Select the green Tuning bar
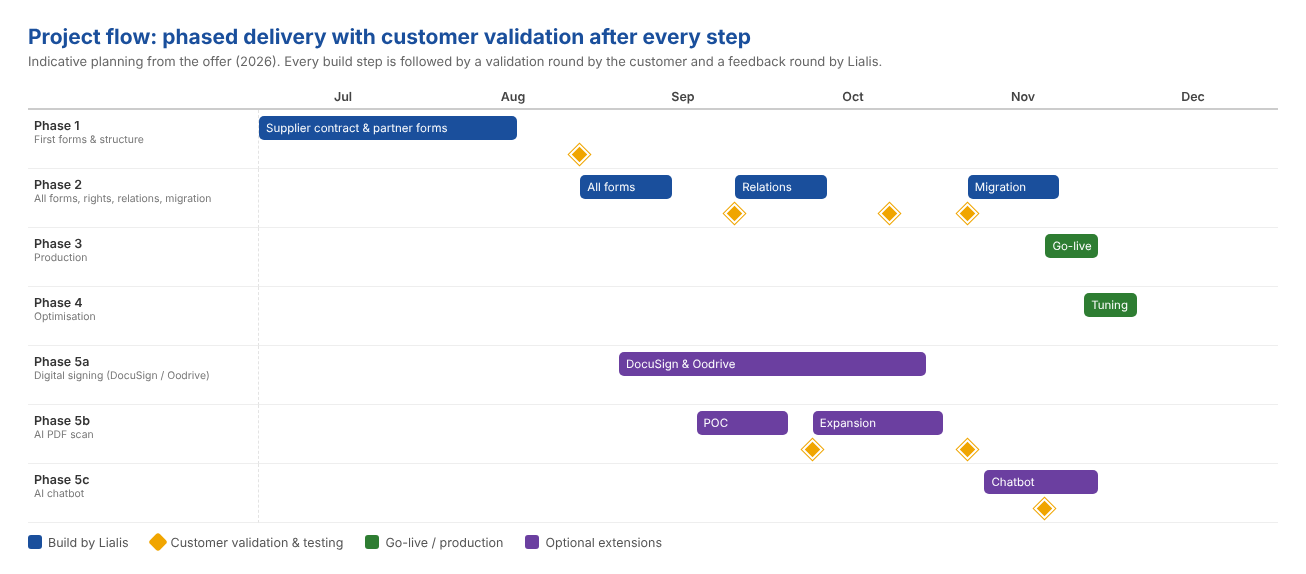 point(1110,305)
